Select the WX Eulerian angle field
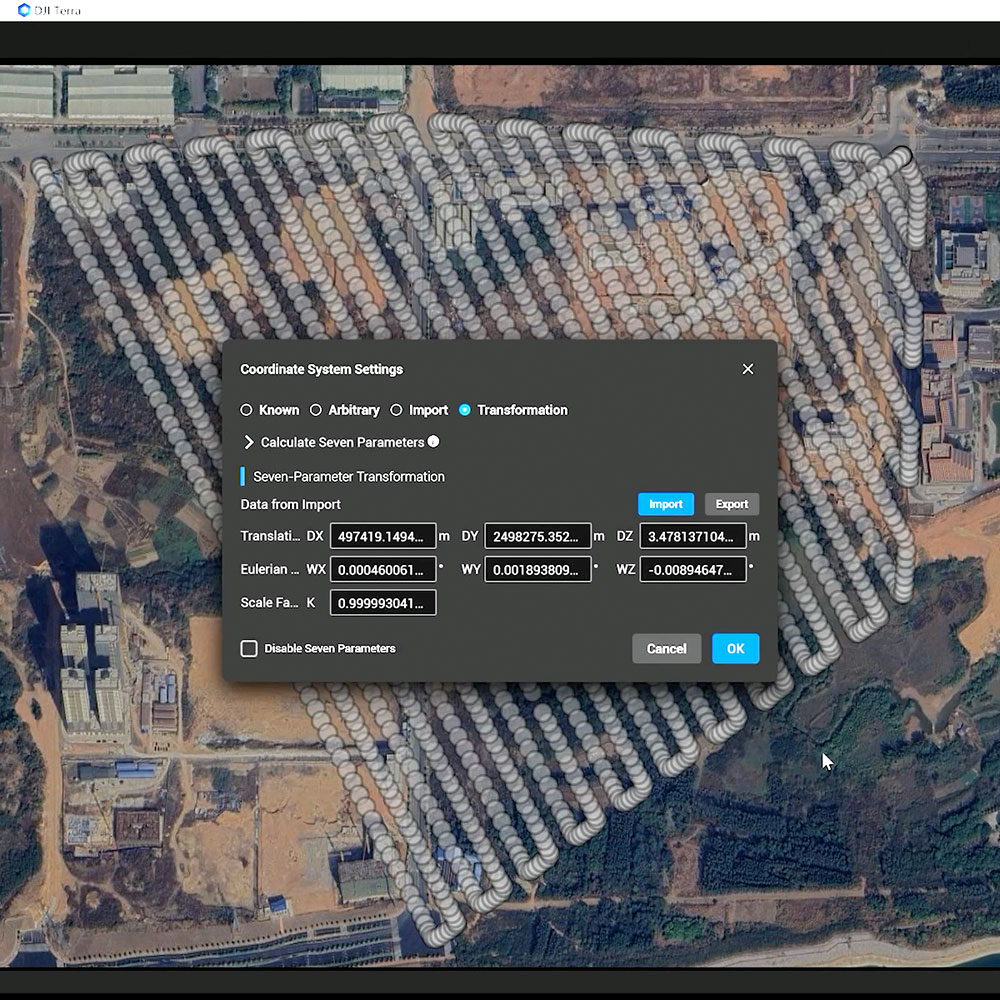Viewport: 1000px width, 1000px height. (x=383, y=569)
